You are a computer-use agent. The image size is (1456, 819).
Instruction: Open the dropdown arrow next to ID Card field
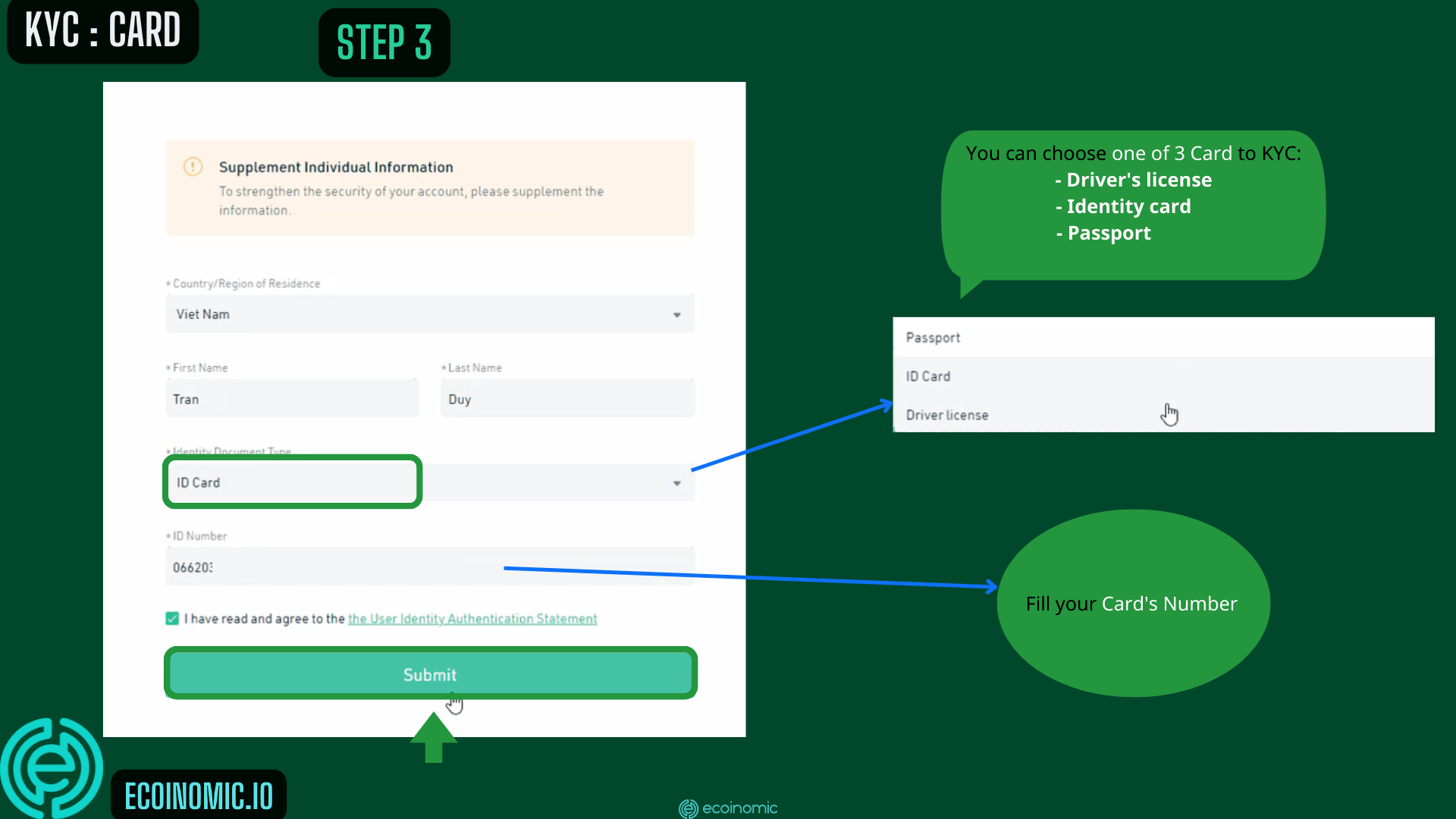coord(676,482)
